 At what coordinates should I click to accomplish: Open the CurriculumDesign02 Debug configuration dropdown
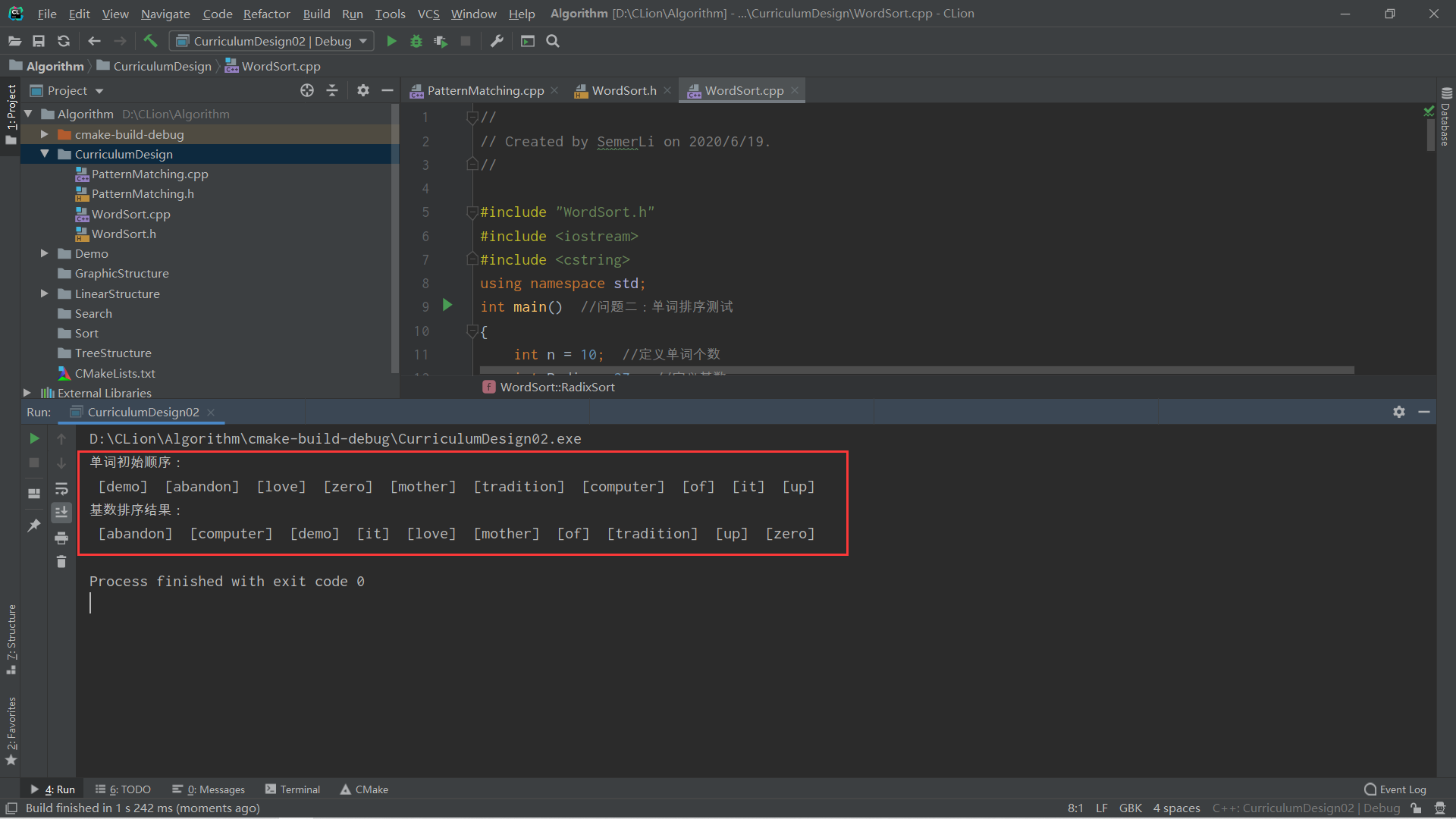[362, 41]
